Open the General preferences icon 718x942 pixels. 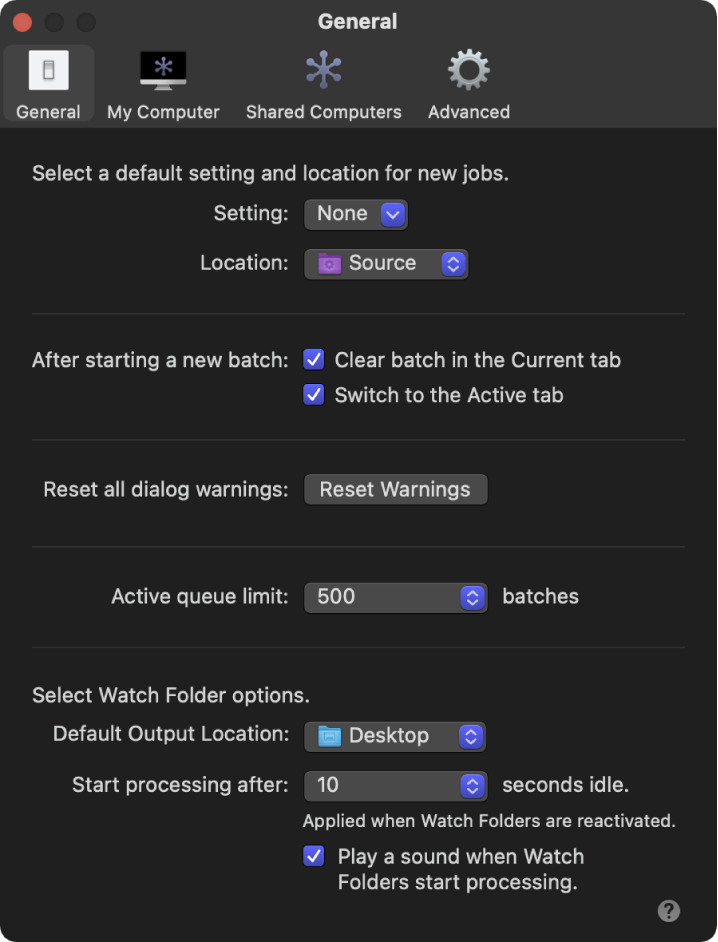point(48,71)
